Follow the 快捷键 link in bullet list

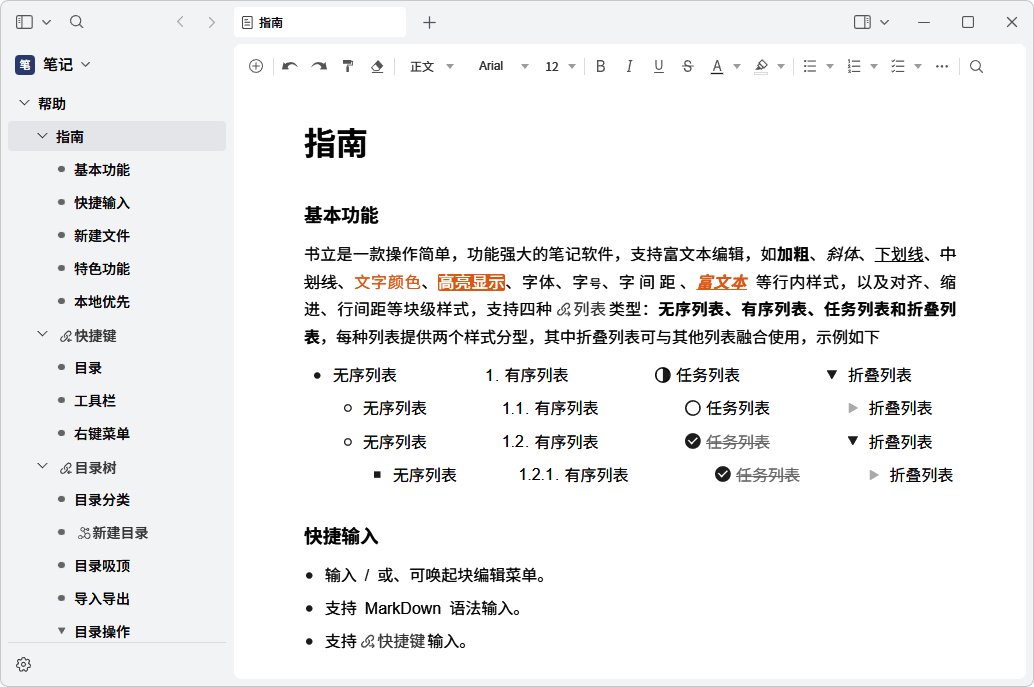click(393, 641)
